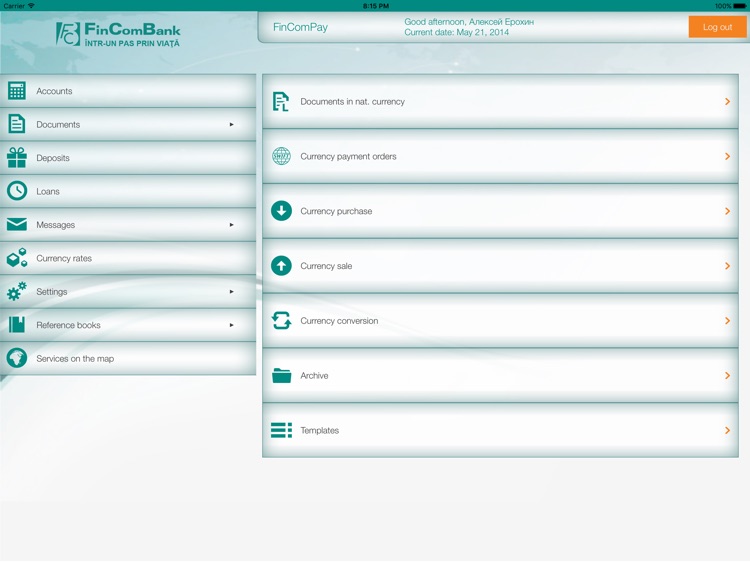Image resolution: width=750 pixels, height=562 pixels.
Task: Open Currency rates in sidebar
Action: 128,258
